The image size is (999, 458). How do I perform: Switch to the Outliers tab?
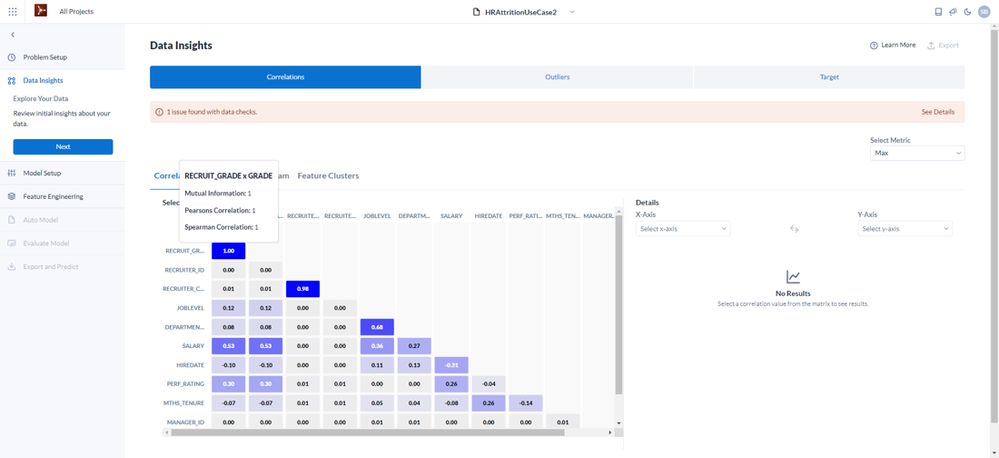click(557, 77)
